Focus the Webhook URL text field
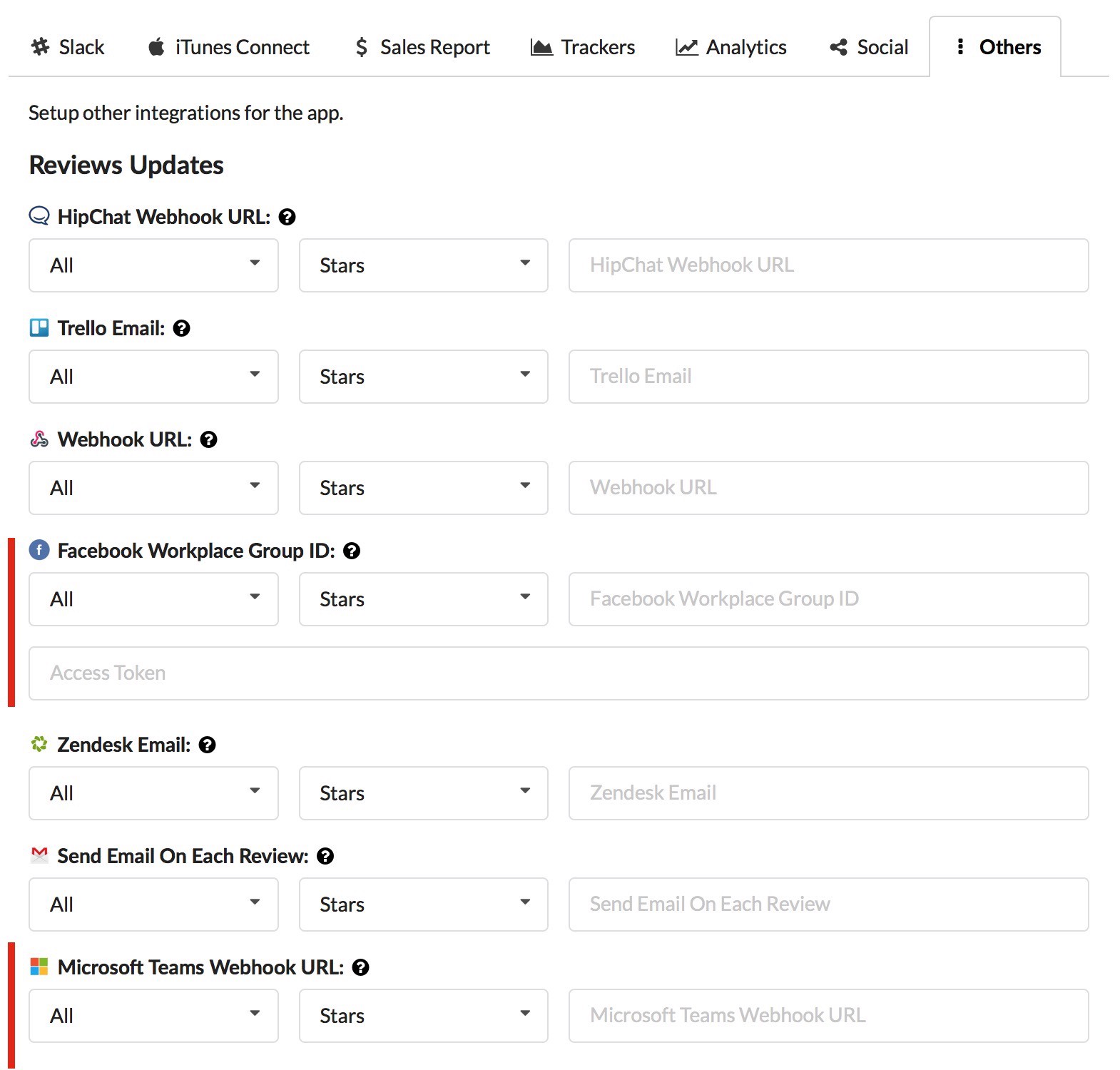Image resolution: width=1120 pixels, height=1070 pixels. [828, 488]
